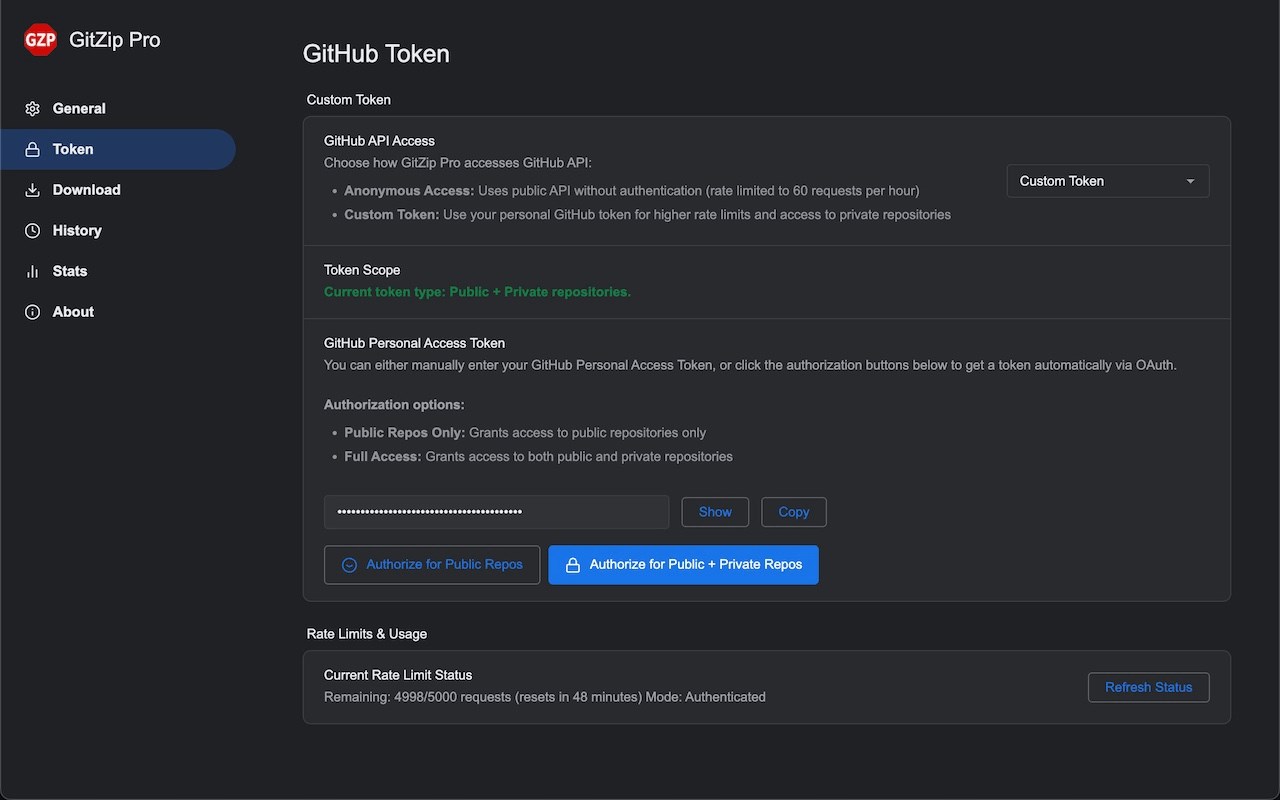Open the General settings section
Screen dimensions: 1280x800
(118, 109)
